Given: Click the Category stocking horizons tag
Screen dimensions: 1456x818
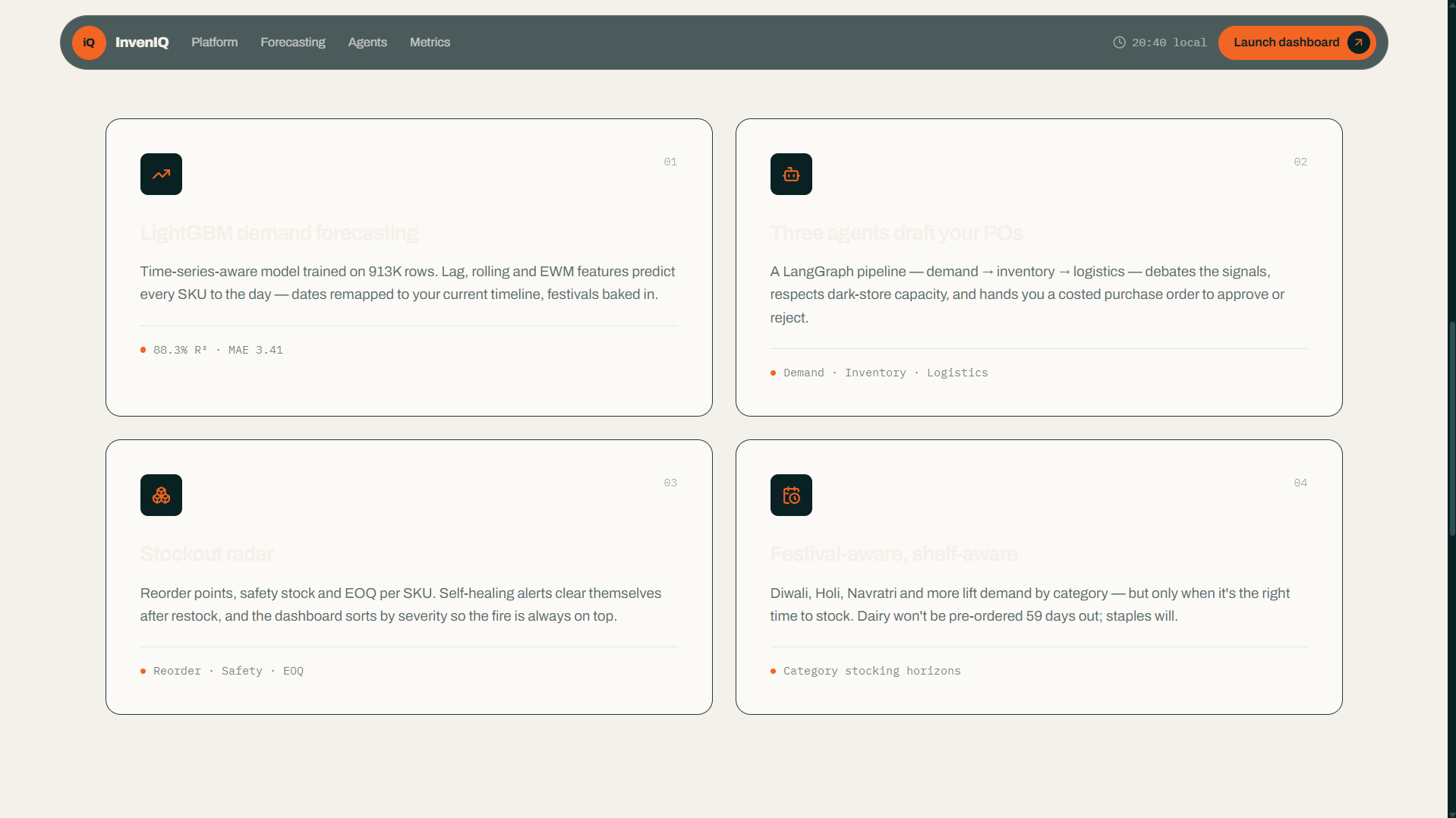Looking at the screenshot, I should click(x=872, y=671).
